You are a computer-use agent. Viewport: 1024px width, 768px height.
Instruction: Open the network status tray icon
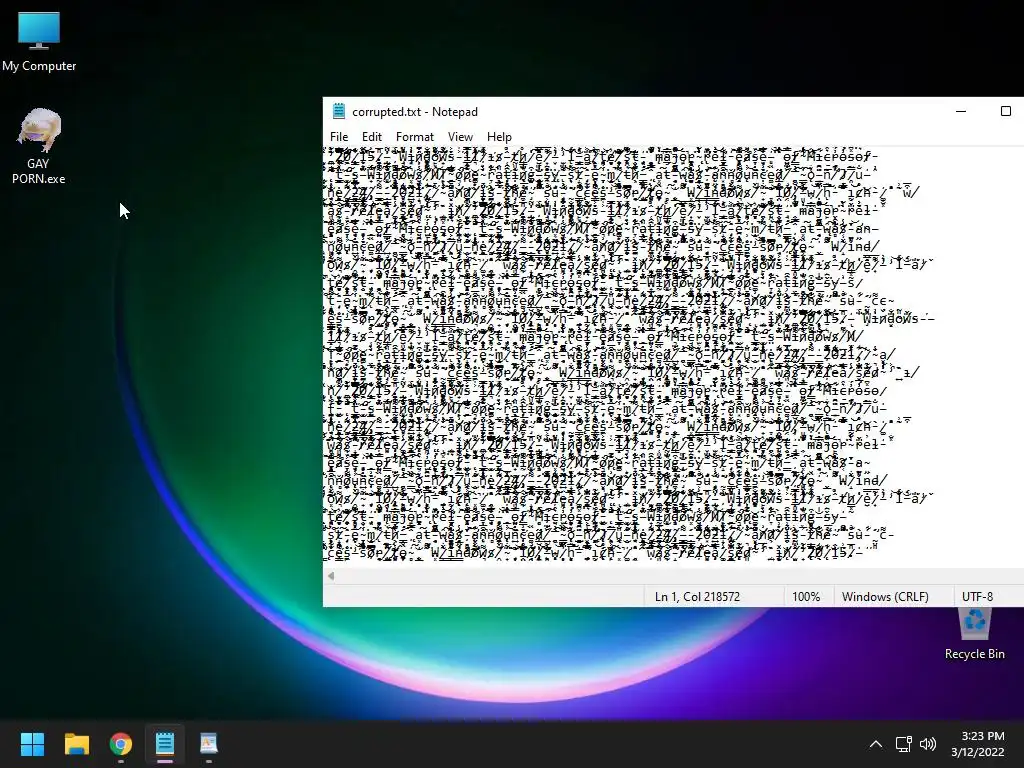coord(903,744)
